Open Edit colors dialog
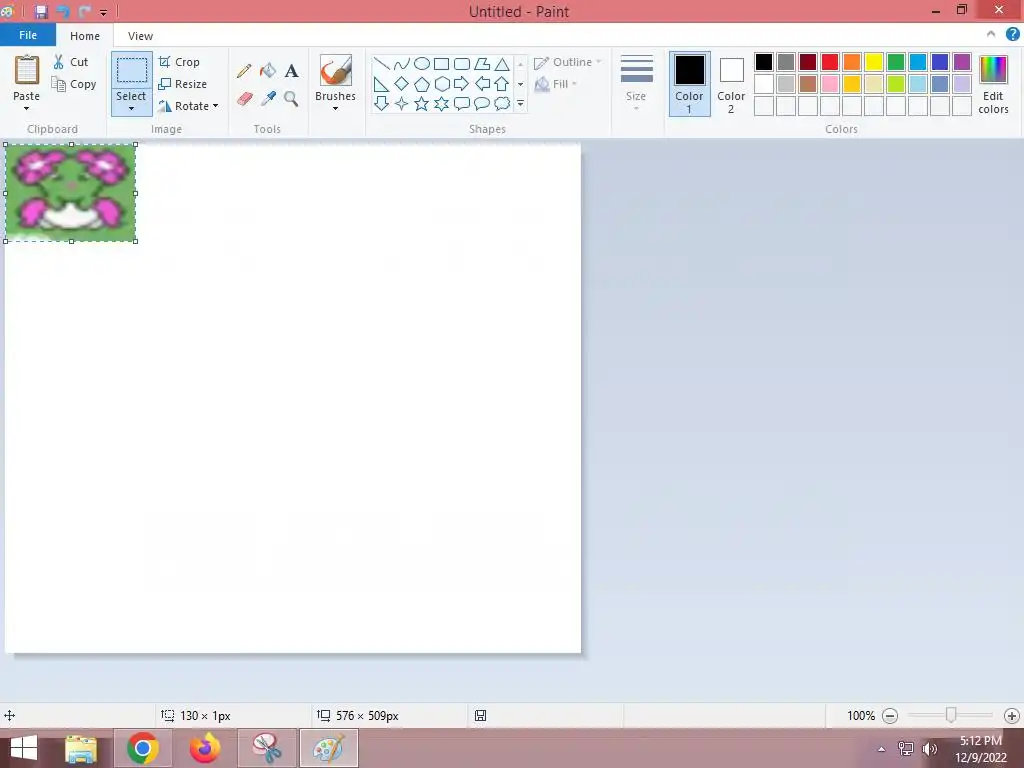The image size is (1024, 768). coord(993,84)
